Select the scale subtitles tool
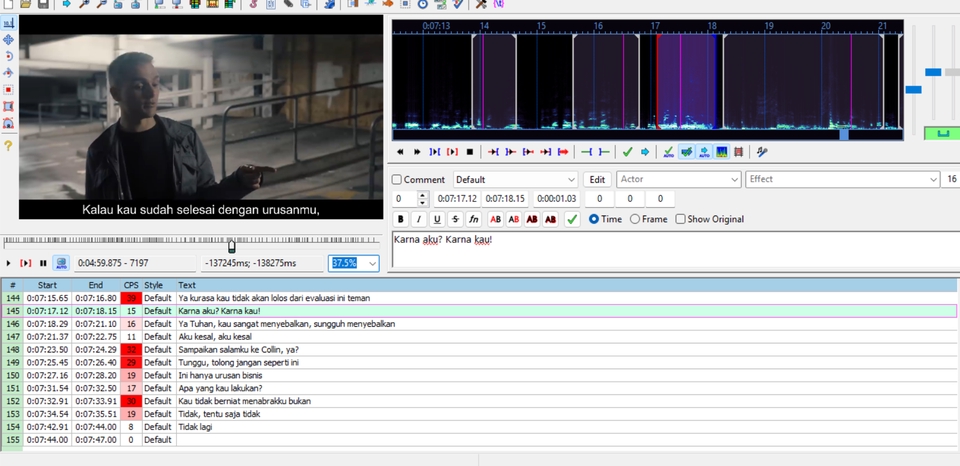Viewport: 960px width, 466px height. 9,89
